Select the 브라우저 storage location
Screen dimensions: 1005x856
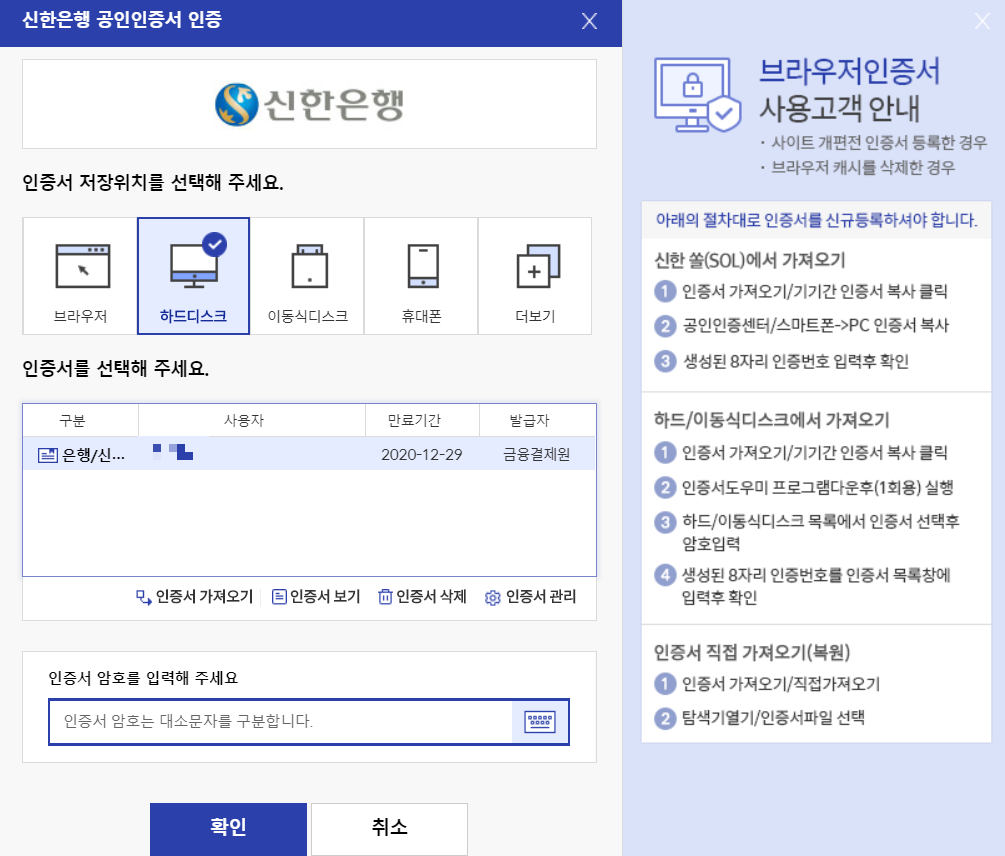[80, 276]
